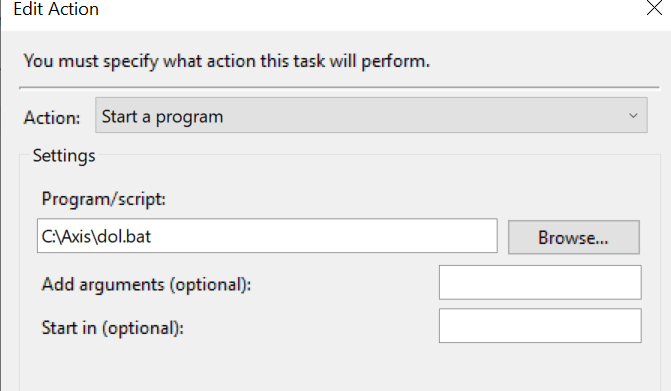Image resolution: width=671 pixels, height=391 pixels.
Task: Click the 'Add arguments (optional):' label
Action: click(x=146, y=284)
